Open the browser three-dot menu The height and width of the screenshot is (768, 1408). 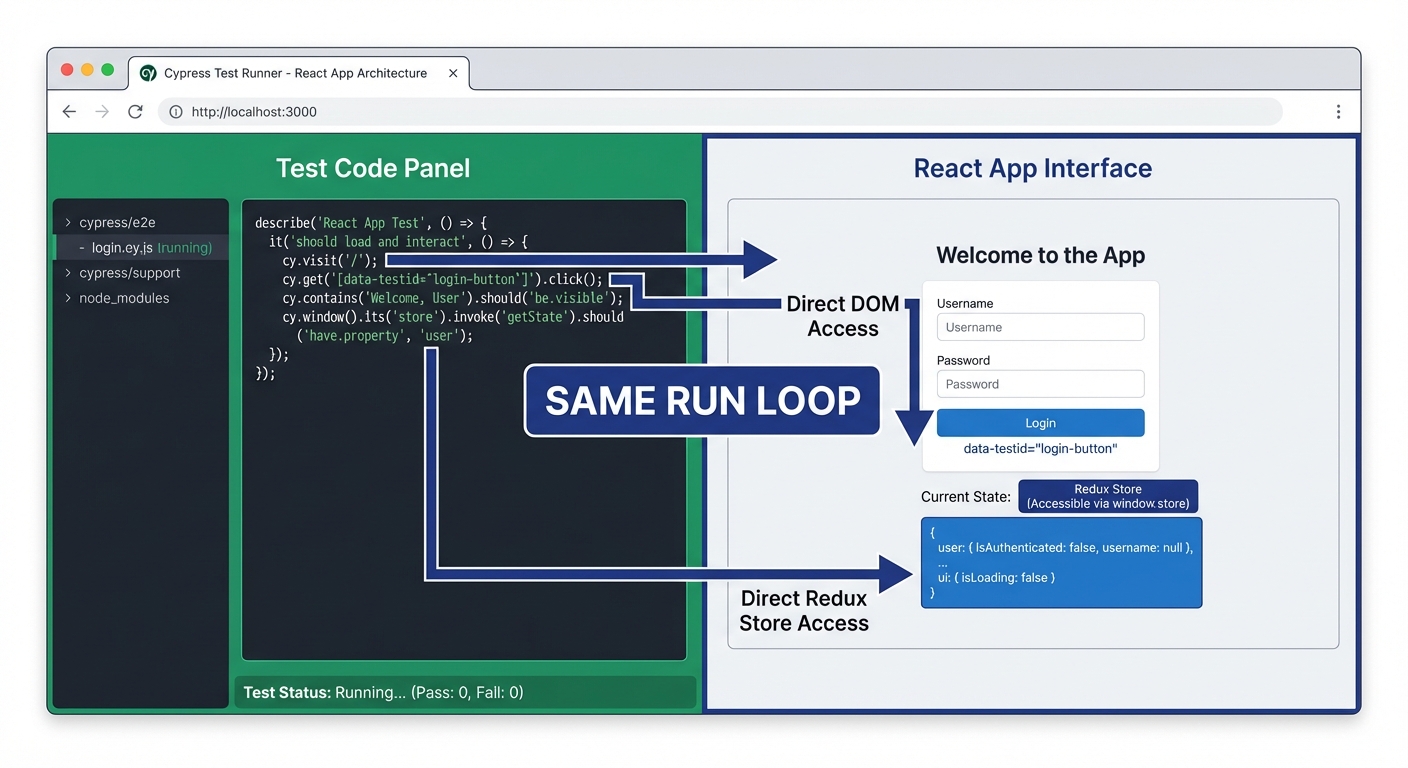(x=1338, y=111)
